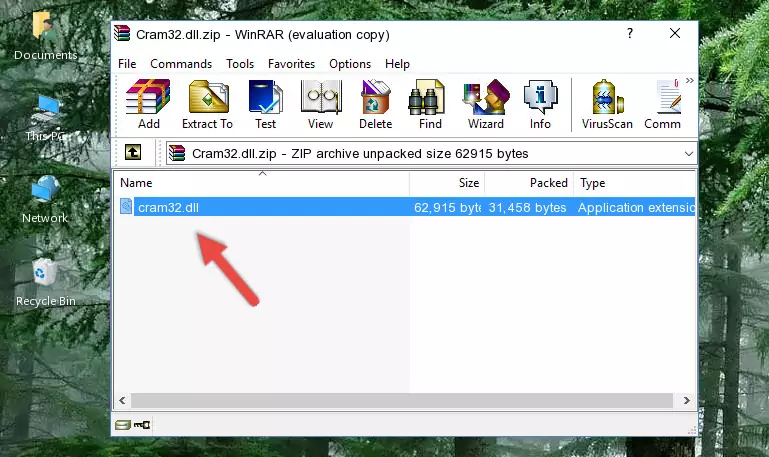Select This PC desktop icon

(45, 118)
